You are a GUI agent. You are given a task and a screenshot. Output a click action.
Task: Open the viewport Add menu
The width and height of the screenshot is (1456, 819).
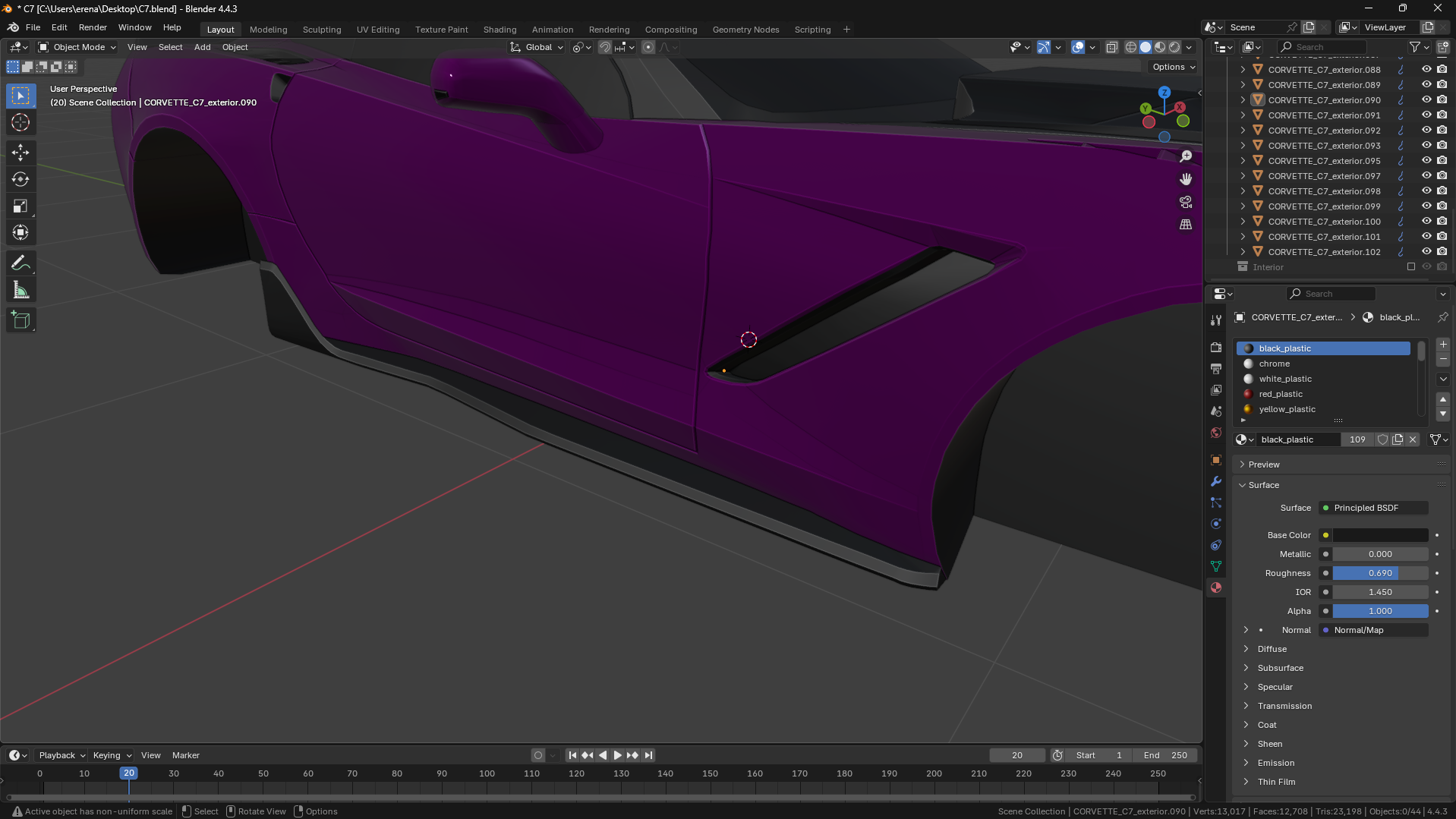click(202, 47)
